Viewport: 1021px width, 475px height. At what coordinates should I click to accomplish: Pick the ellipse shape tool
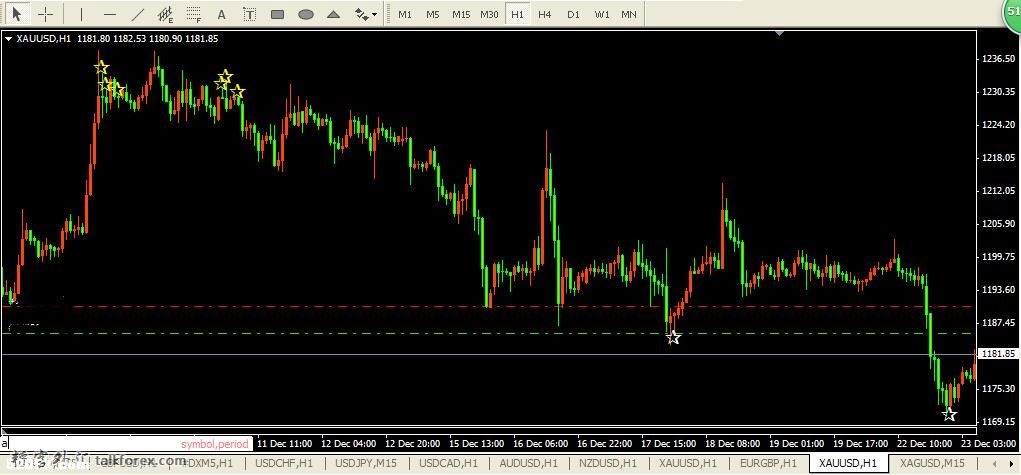(x=305, y=14)
